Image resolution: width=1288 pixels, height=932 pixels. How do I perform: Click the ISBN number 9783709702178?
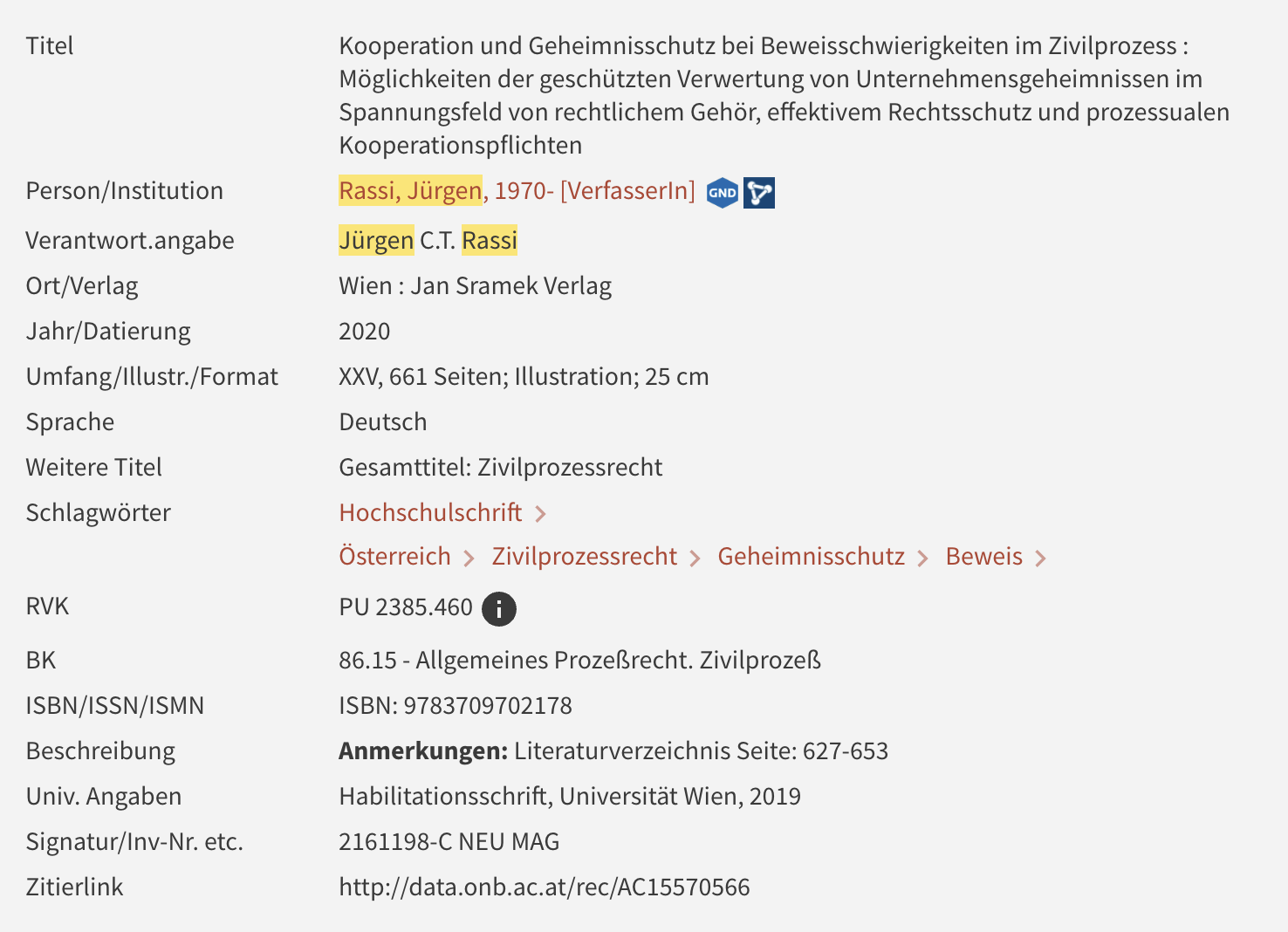(488, 705)
